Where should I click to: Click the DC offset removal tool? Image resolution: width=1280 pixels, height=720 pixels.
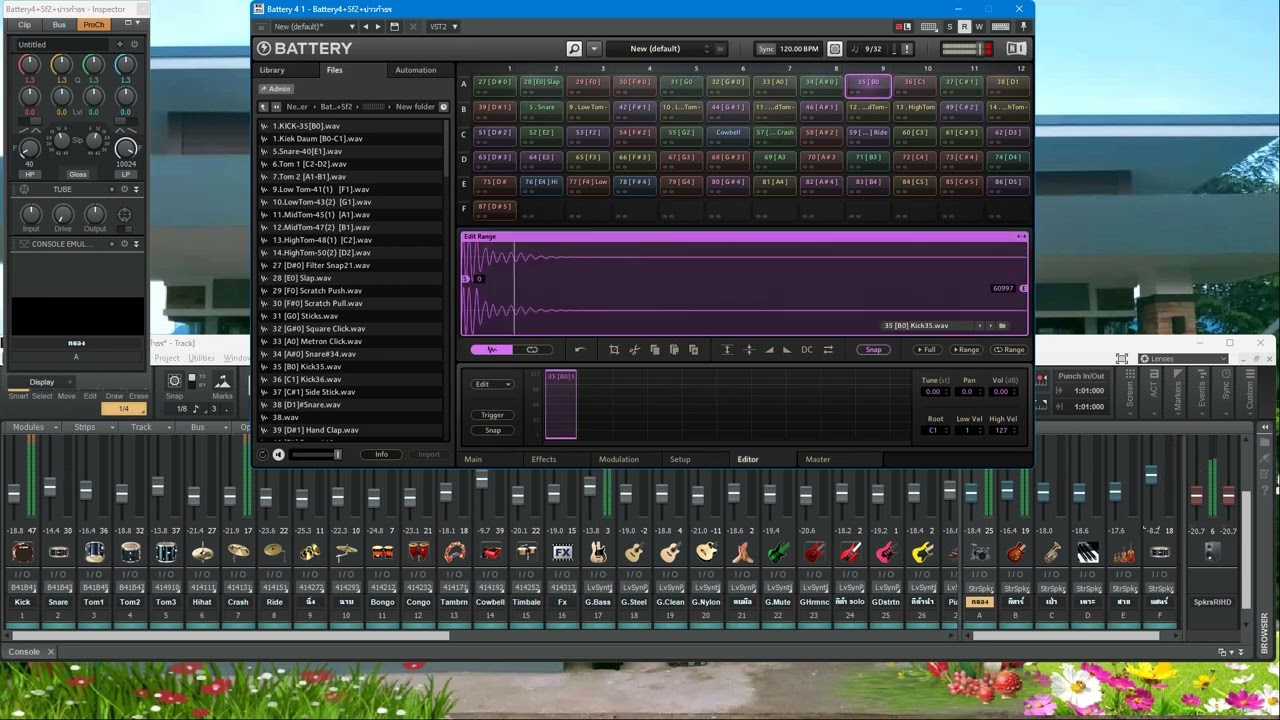click(x=807, y=350)
